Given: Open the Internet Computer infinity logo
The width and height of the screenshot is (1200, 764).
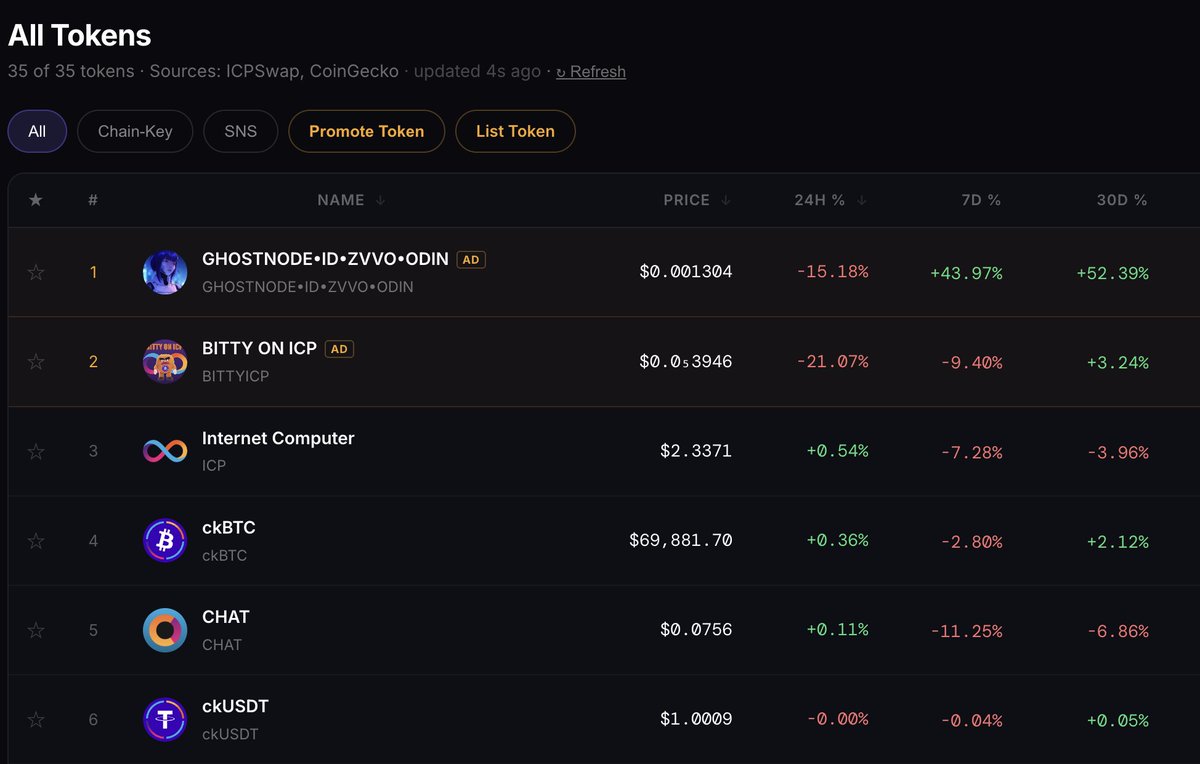Looking at the screenshot, I should (165, 451).
